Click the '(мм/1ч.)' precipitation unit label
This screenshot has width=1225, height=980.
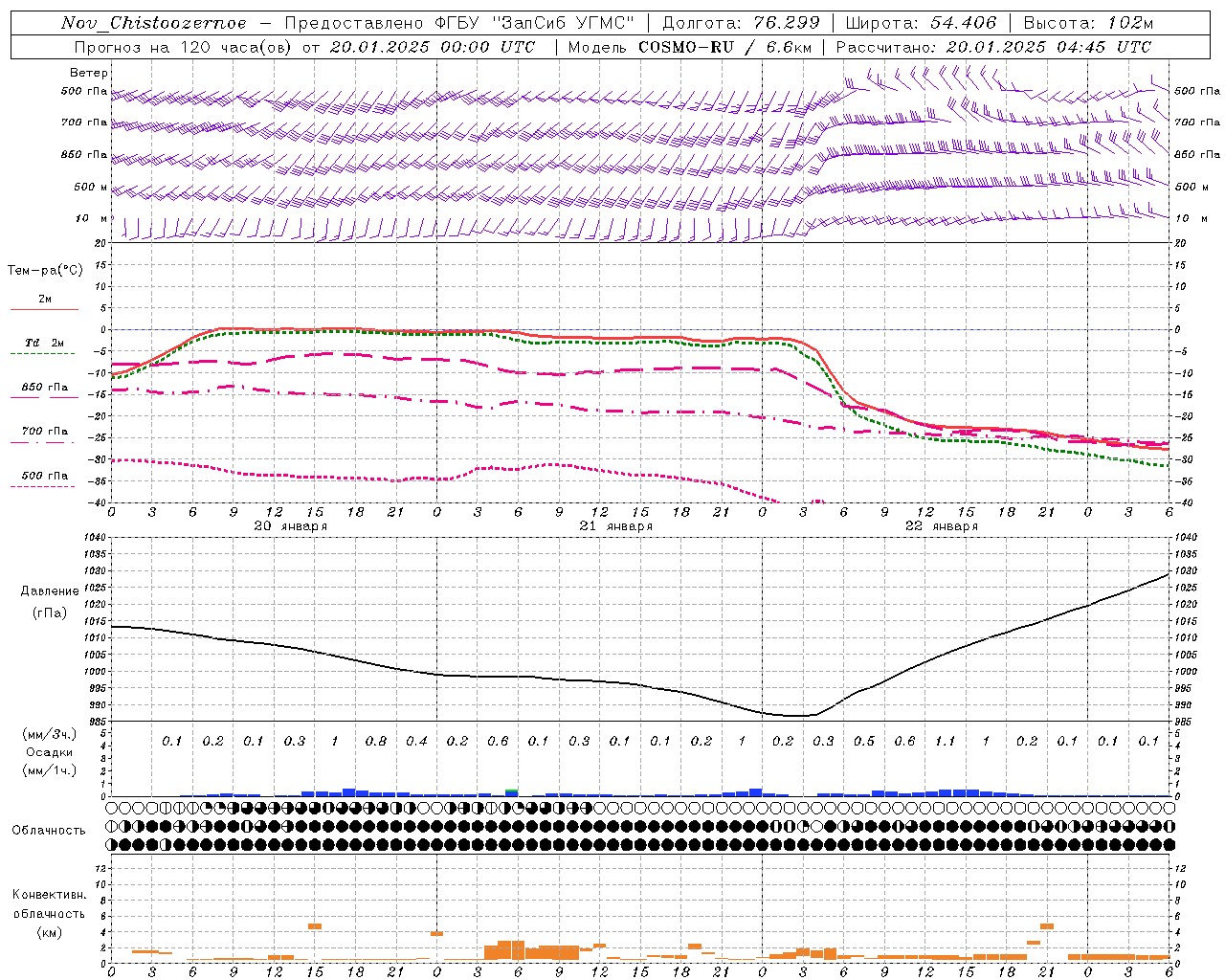[x=50, y=770]
